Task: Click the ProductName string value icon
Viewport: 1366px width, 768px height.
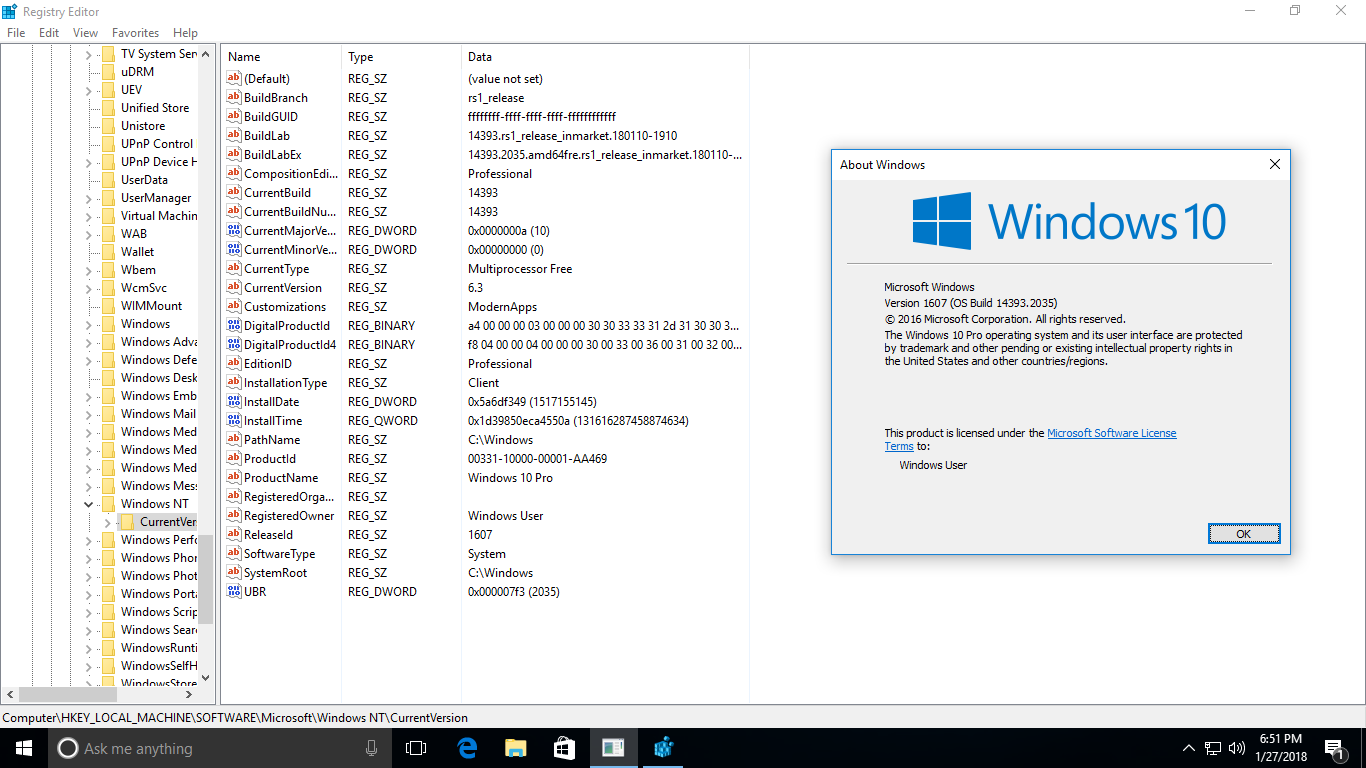Action: coord(234,478)
